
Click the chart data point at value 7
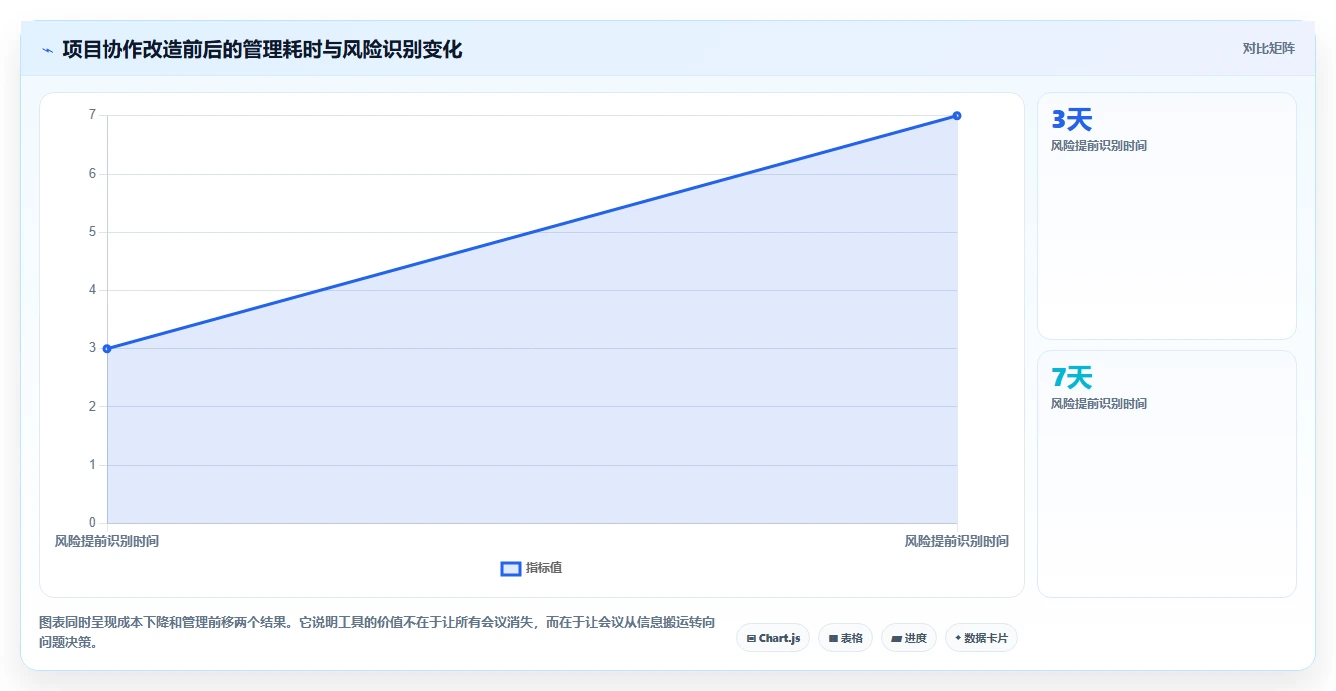pyautogui.click(x=957, y=116)
